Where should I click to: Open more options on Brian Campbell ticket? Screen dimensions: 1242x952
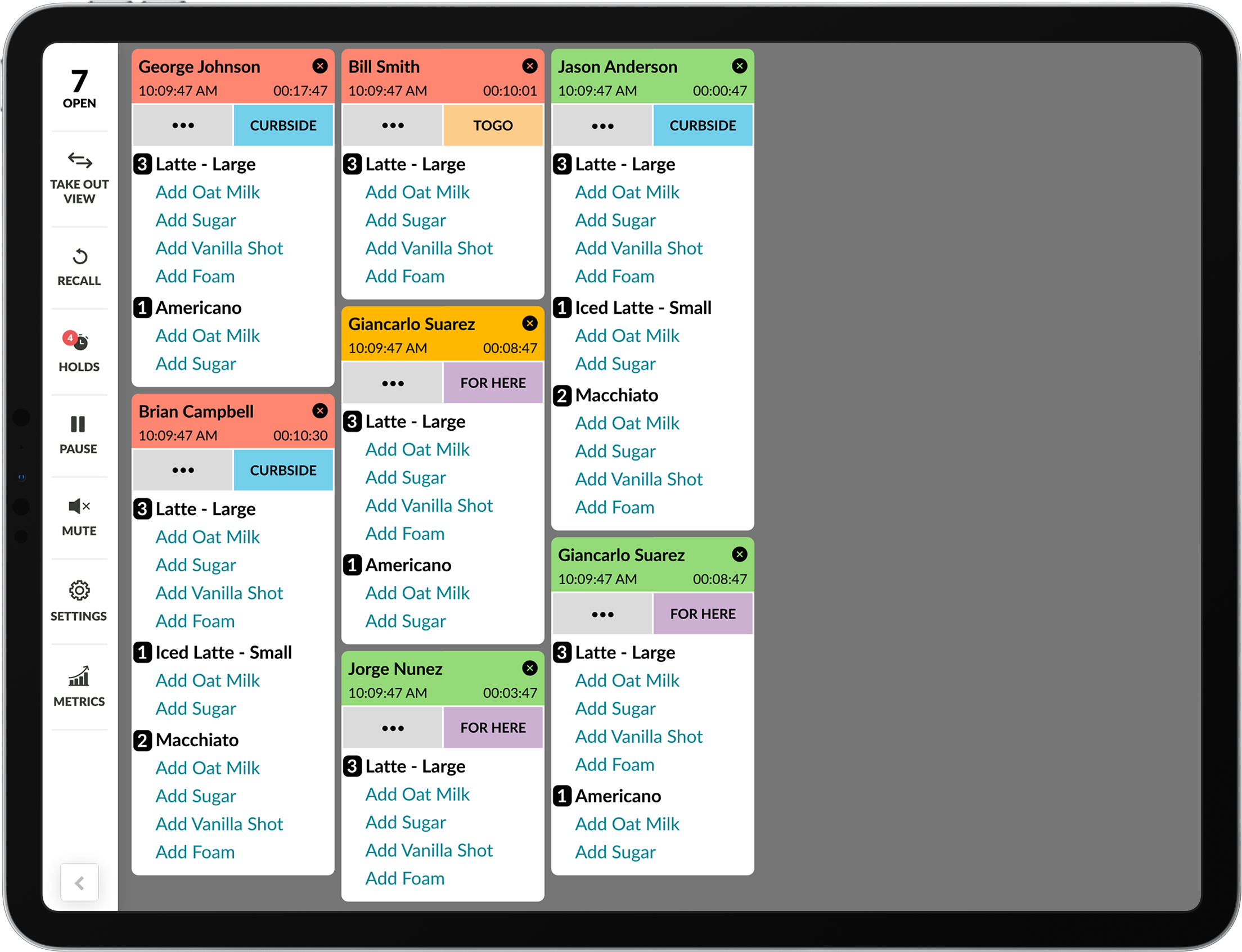click(x=183, y=470)
